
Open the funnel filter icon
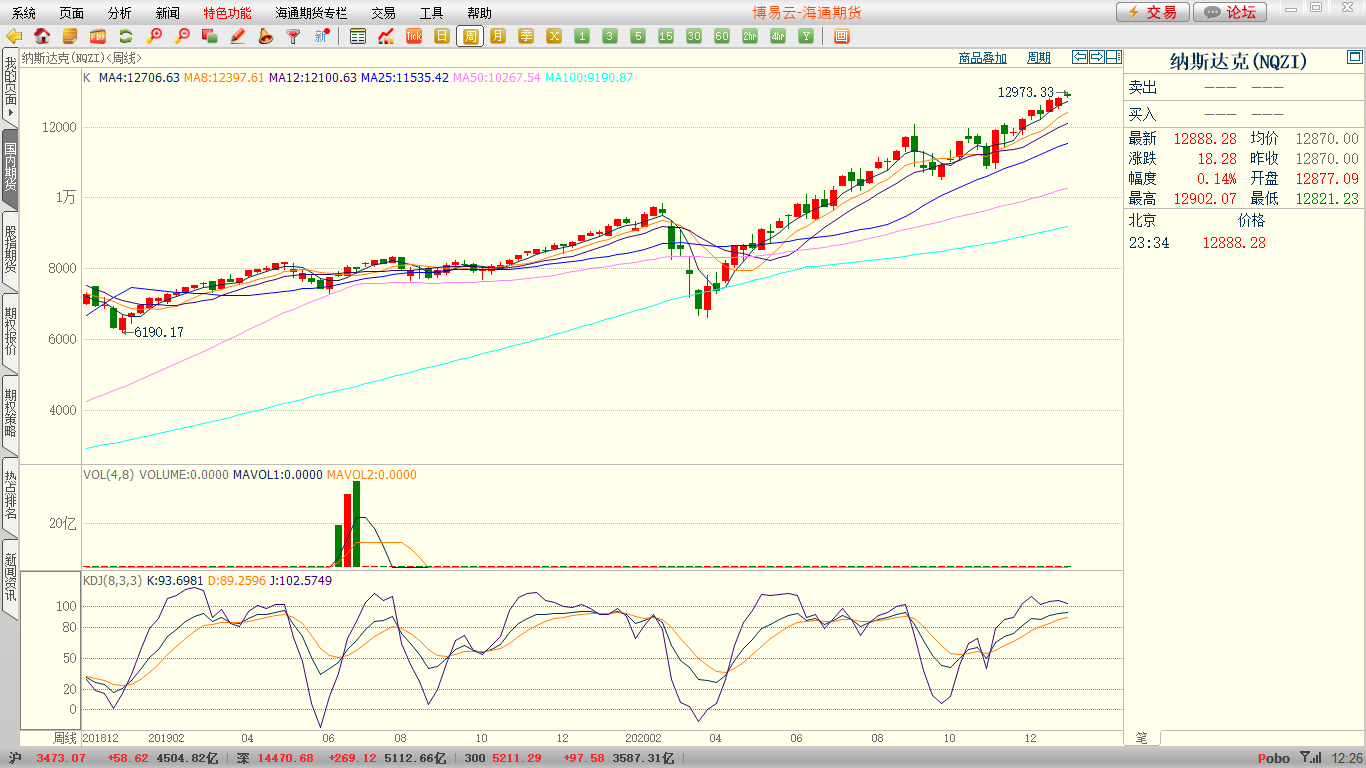coord(293,36)
